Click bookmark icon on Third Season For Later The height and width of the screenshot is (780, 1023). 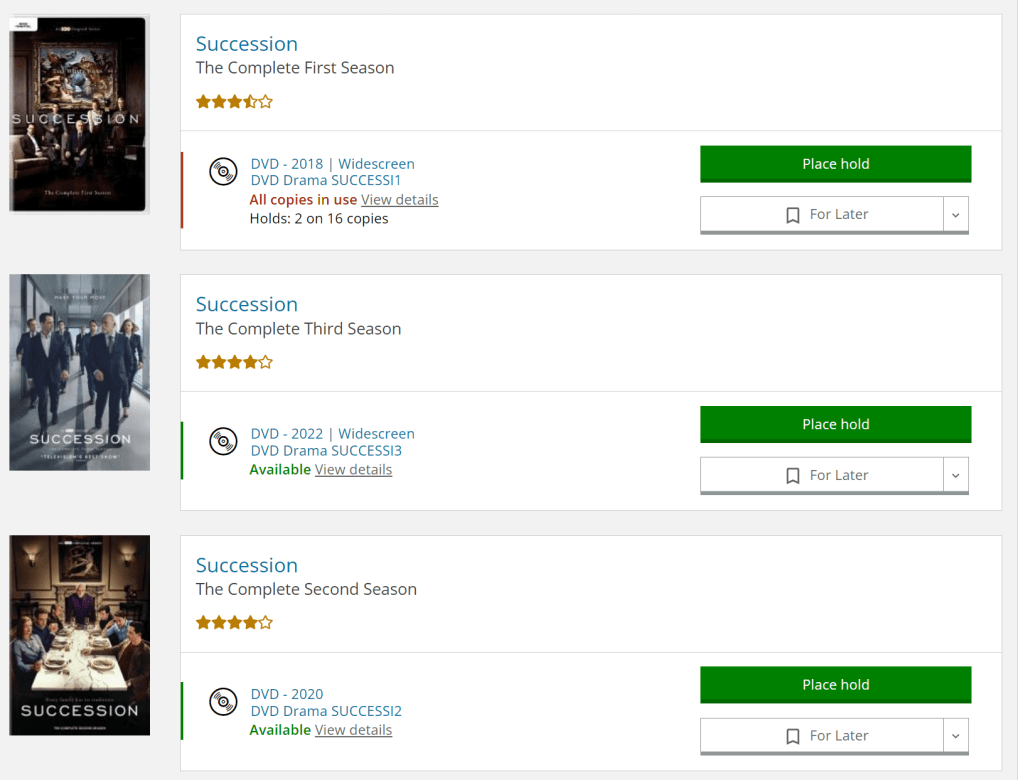coord(793,476)
